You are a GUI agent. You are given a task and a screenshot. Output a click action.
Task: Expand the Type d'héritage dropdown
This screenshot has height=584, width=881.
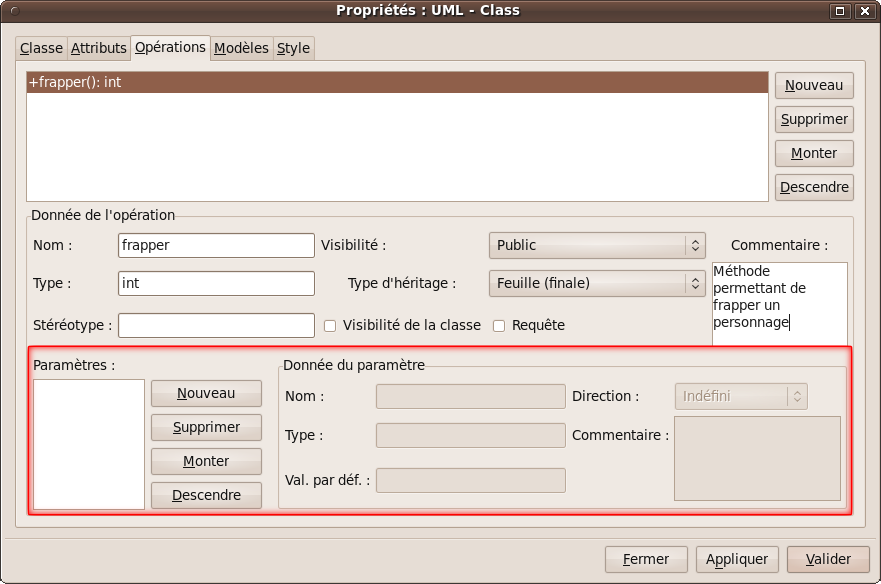[x=596, y=283]
